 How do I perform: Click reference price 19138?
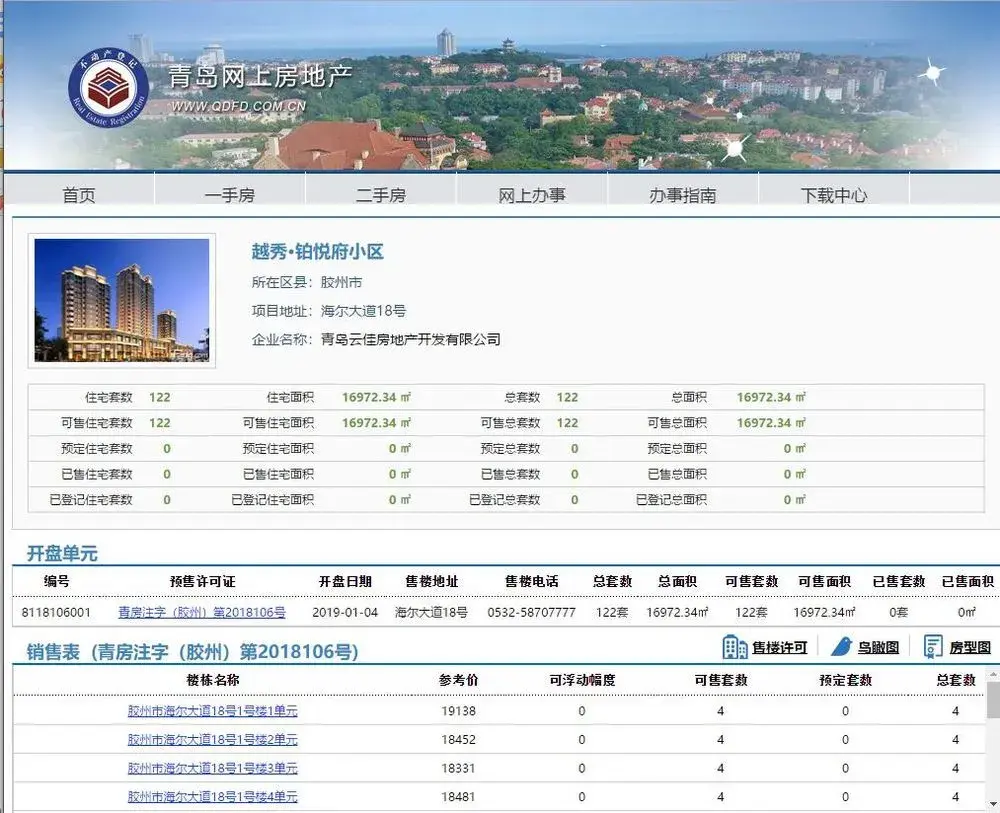pos(458,710)
